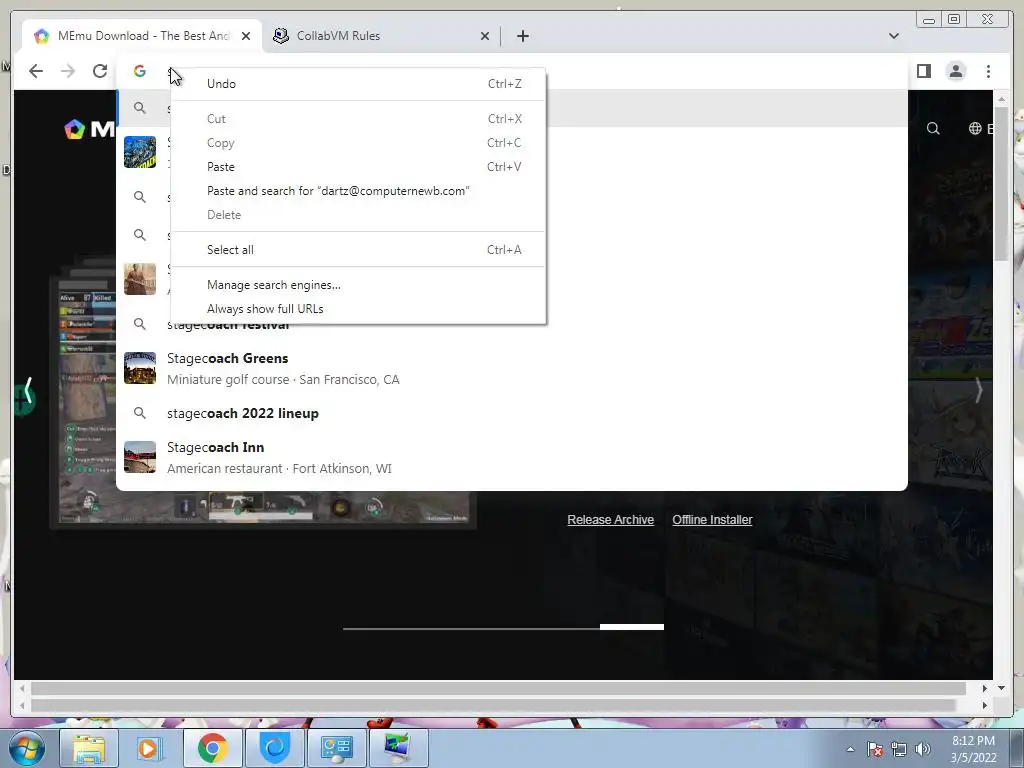The image size is (1024, 768).
Task: Open the Release Archive link
Action: (611, 520)
